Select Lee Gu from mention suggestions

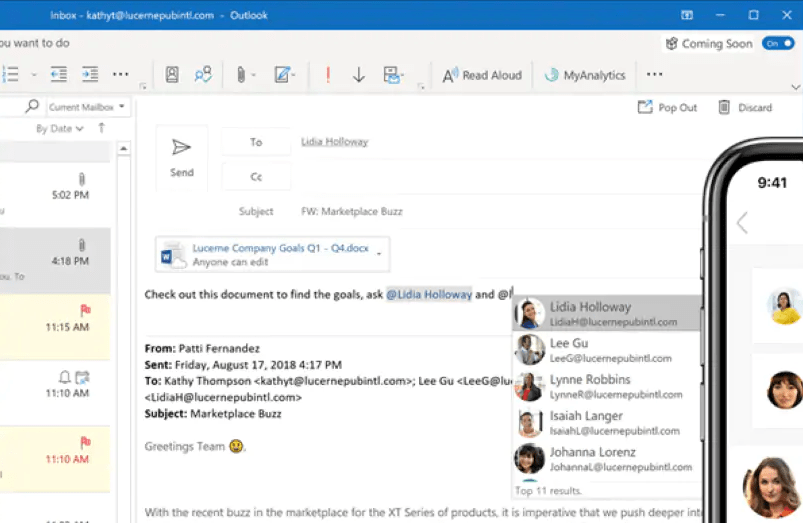(x=607, y=350)
